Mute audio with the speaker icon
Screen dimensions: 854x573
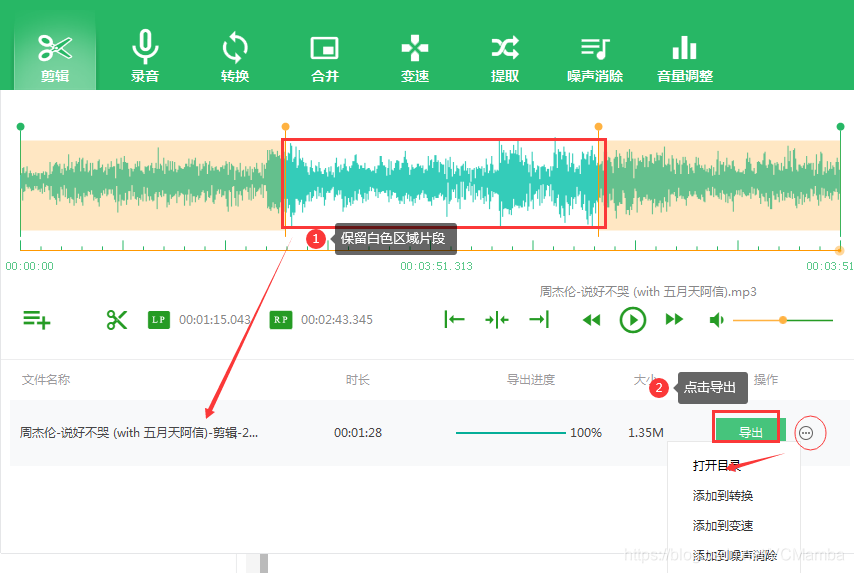click(x=716, y=320)
